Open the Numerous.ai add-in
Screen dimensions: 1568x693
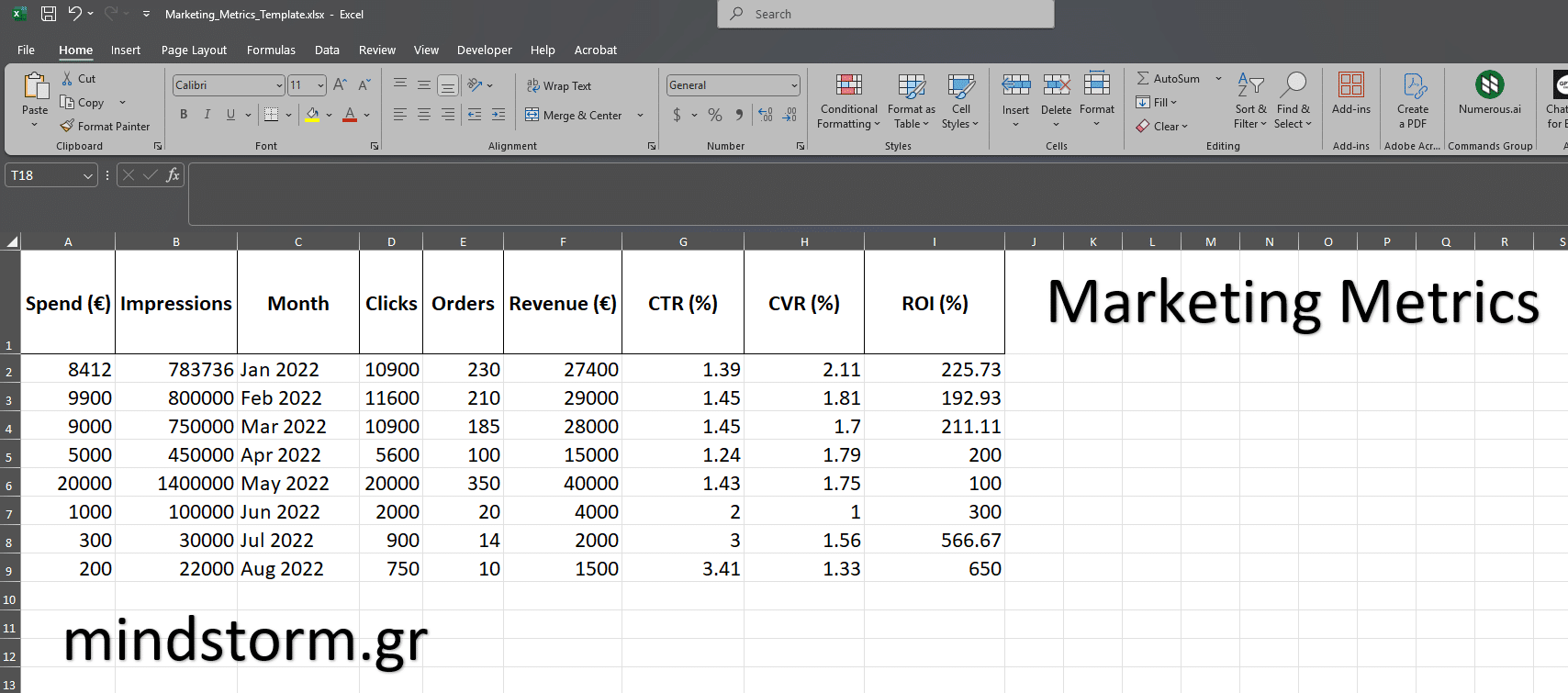tap(1489, 85)
